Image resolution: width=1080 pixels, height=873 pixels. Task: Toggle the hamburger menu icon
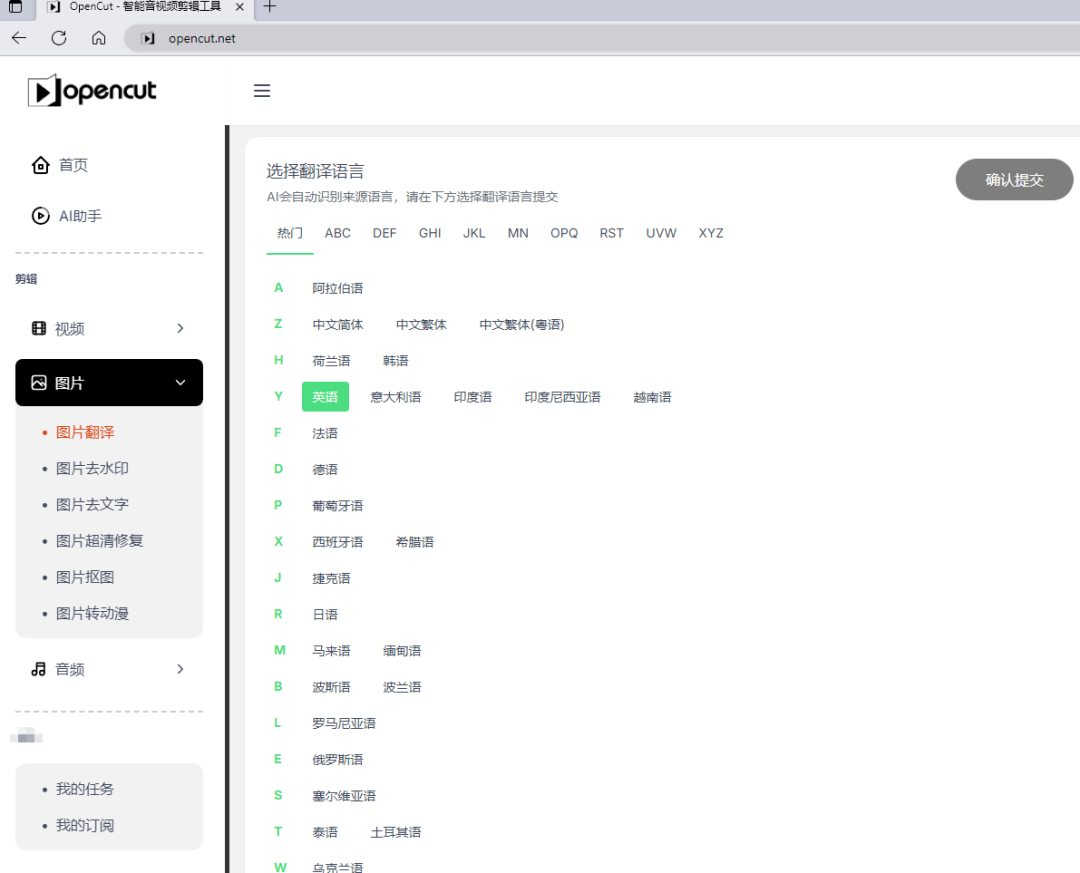click(x=262, y=91)
